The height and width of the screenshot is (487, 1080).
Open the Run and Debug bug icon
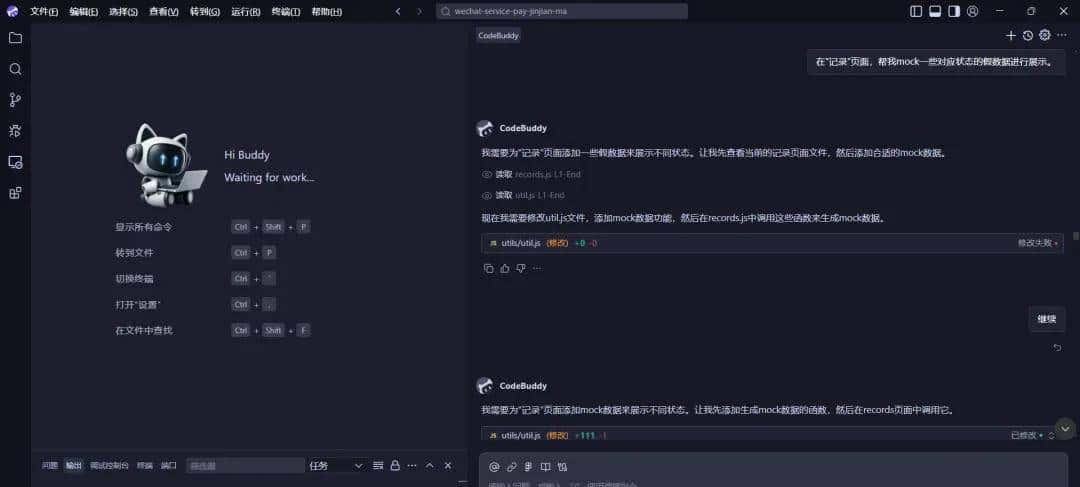pos(15,131)
